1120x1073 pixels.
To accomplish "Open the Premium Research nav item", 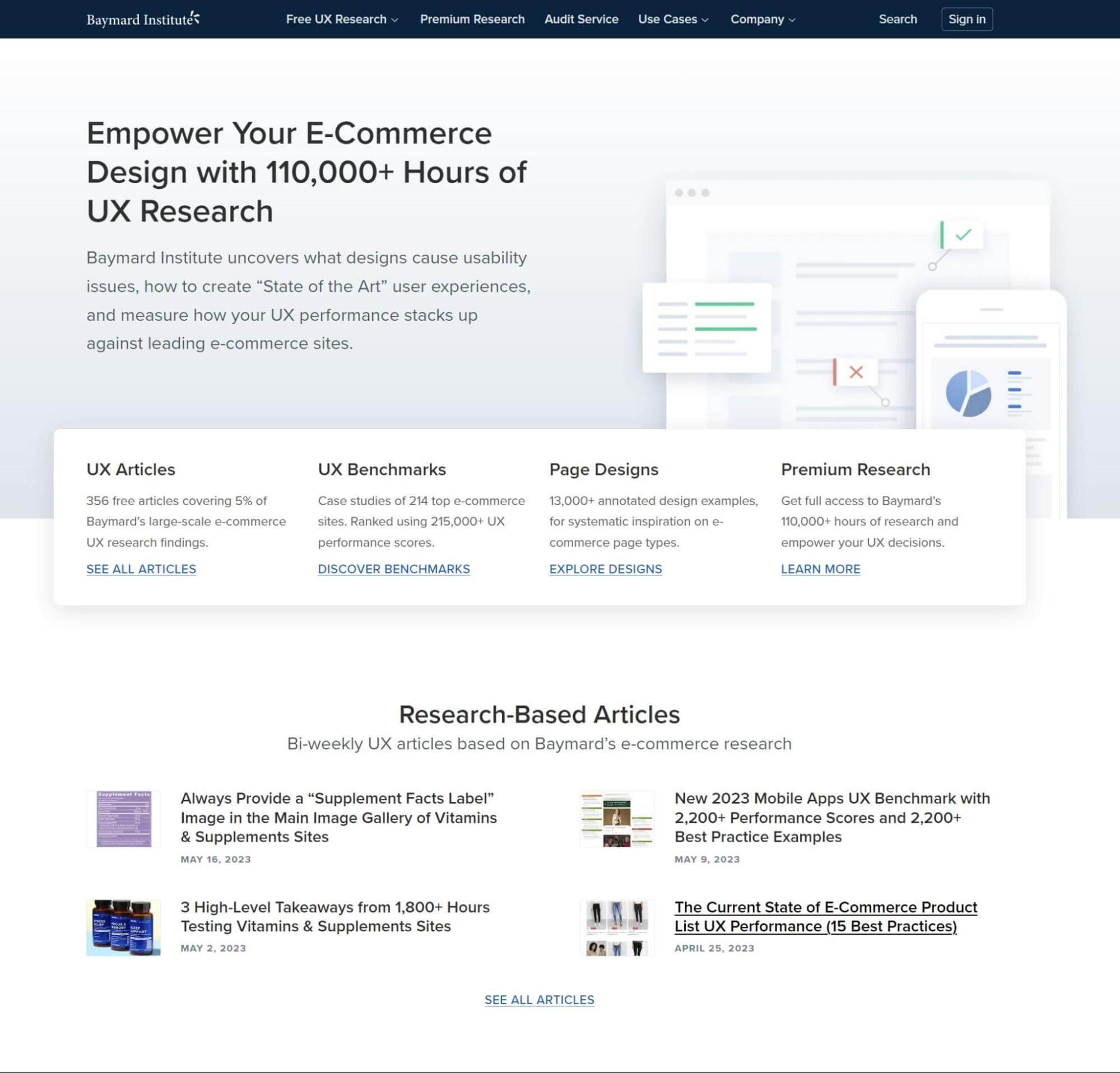I will tap(472, 19).
